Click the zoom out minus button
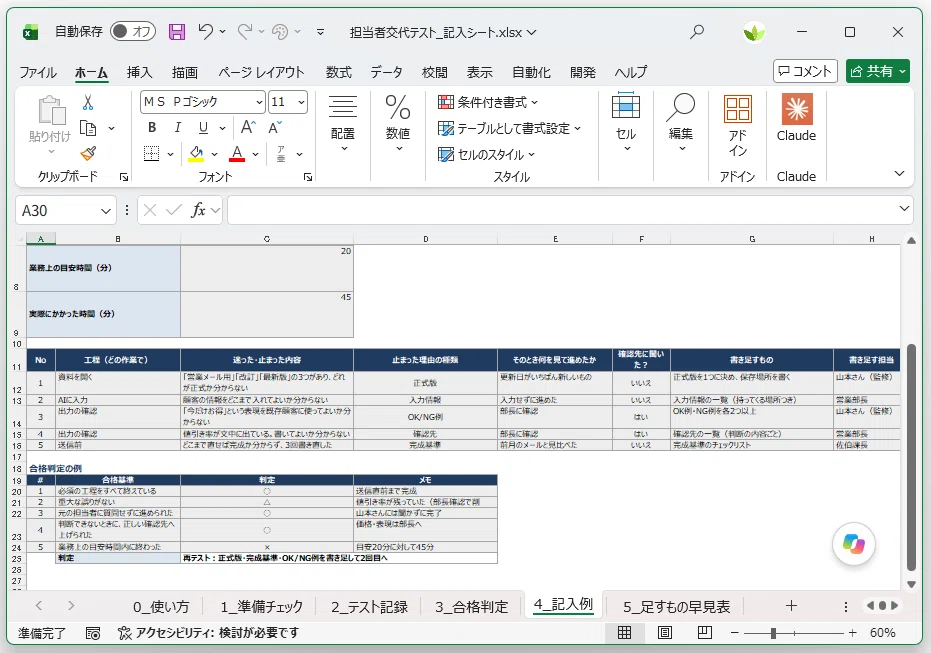This screenshot has height=653, width=931. pyautogui.click(x=734, y=633)
